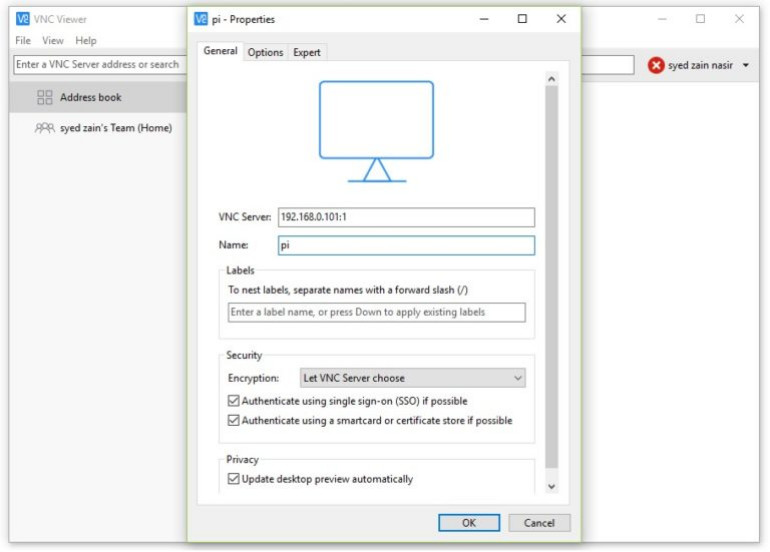Screen dimensions: 770x552
Task: Click the VNC logo icon in Properties title bar
Action: pyautogui.click(x=200, y=19)
